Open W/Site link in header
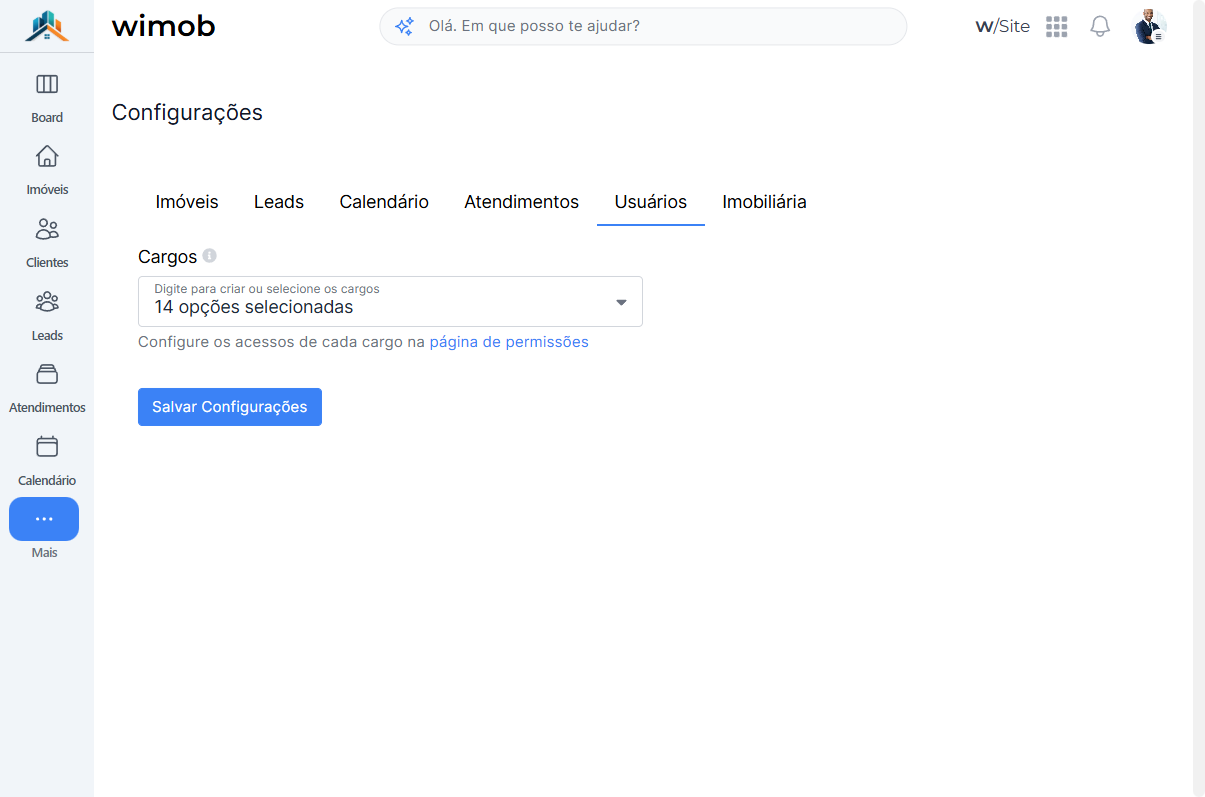1205x797 pixels. 1002,27
